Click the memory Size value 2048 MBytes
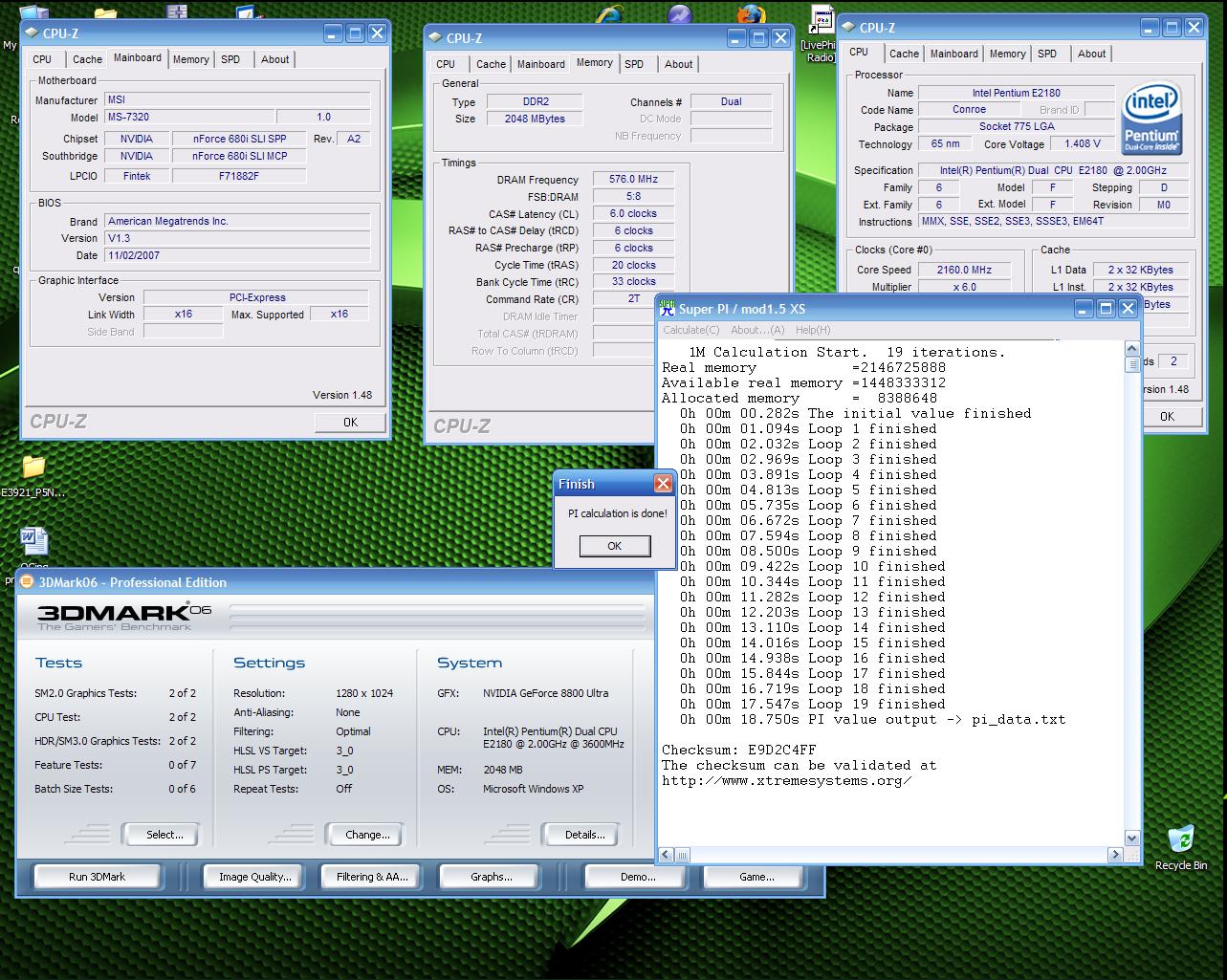The height and width of the screenshot is (980, 1227). [535, 119]
